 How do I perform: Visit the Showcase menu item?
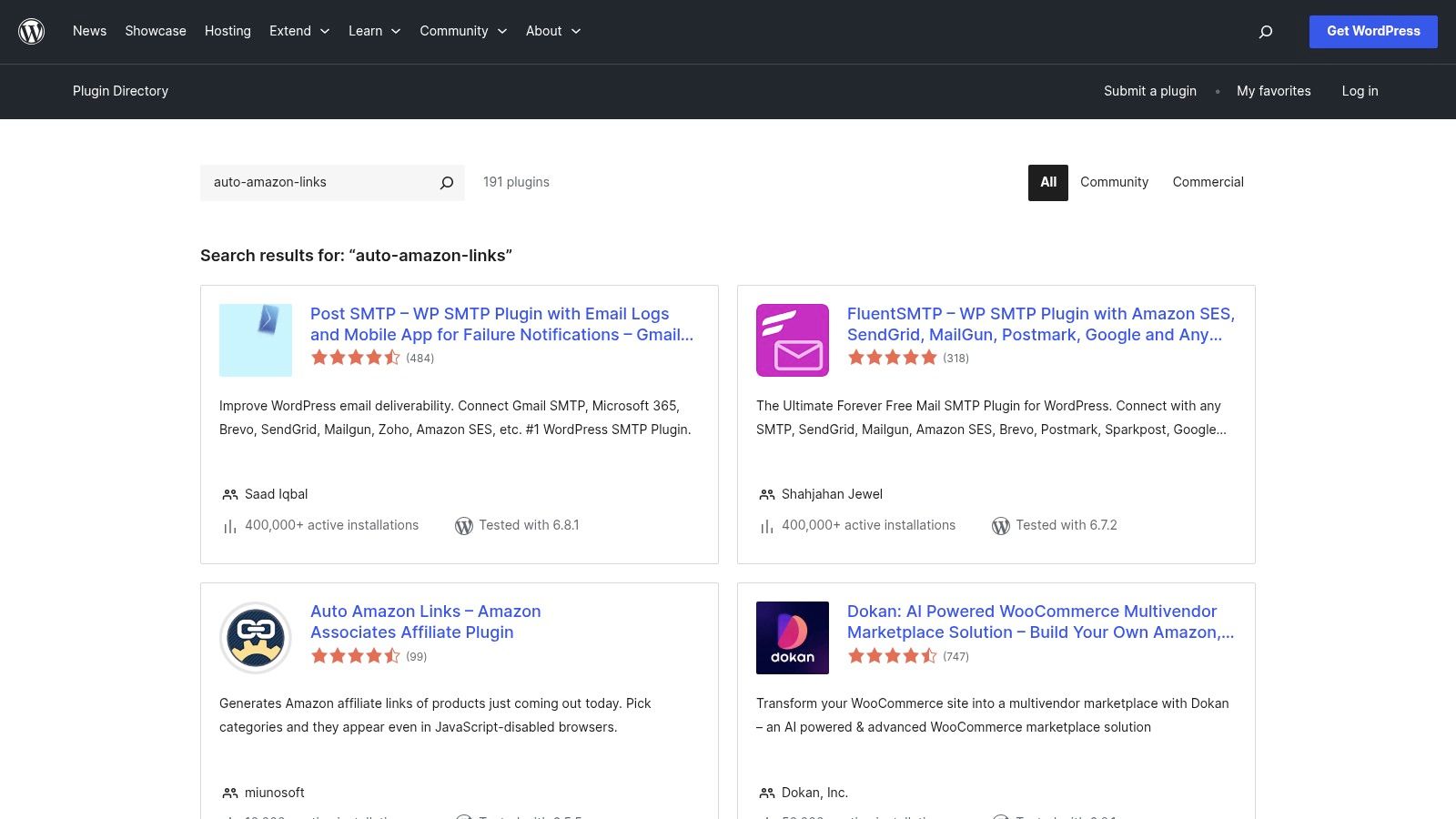(156, 31)
